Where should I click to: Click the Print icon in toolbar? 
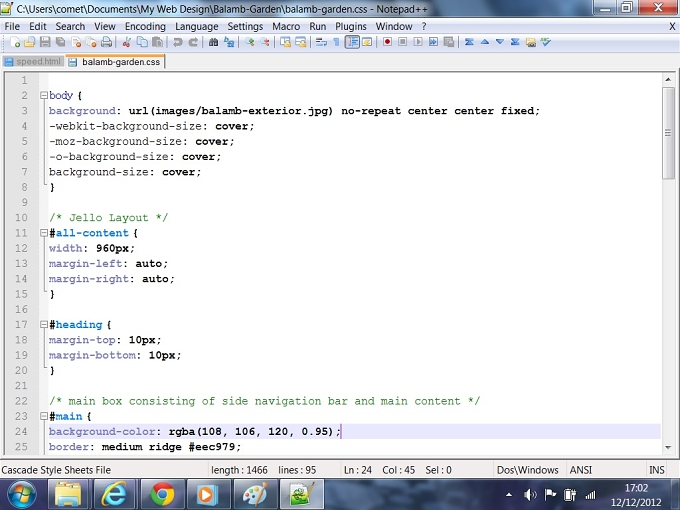tap(107, 42)
